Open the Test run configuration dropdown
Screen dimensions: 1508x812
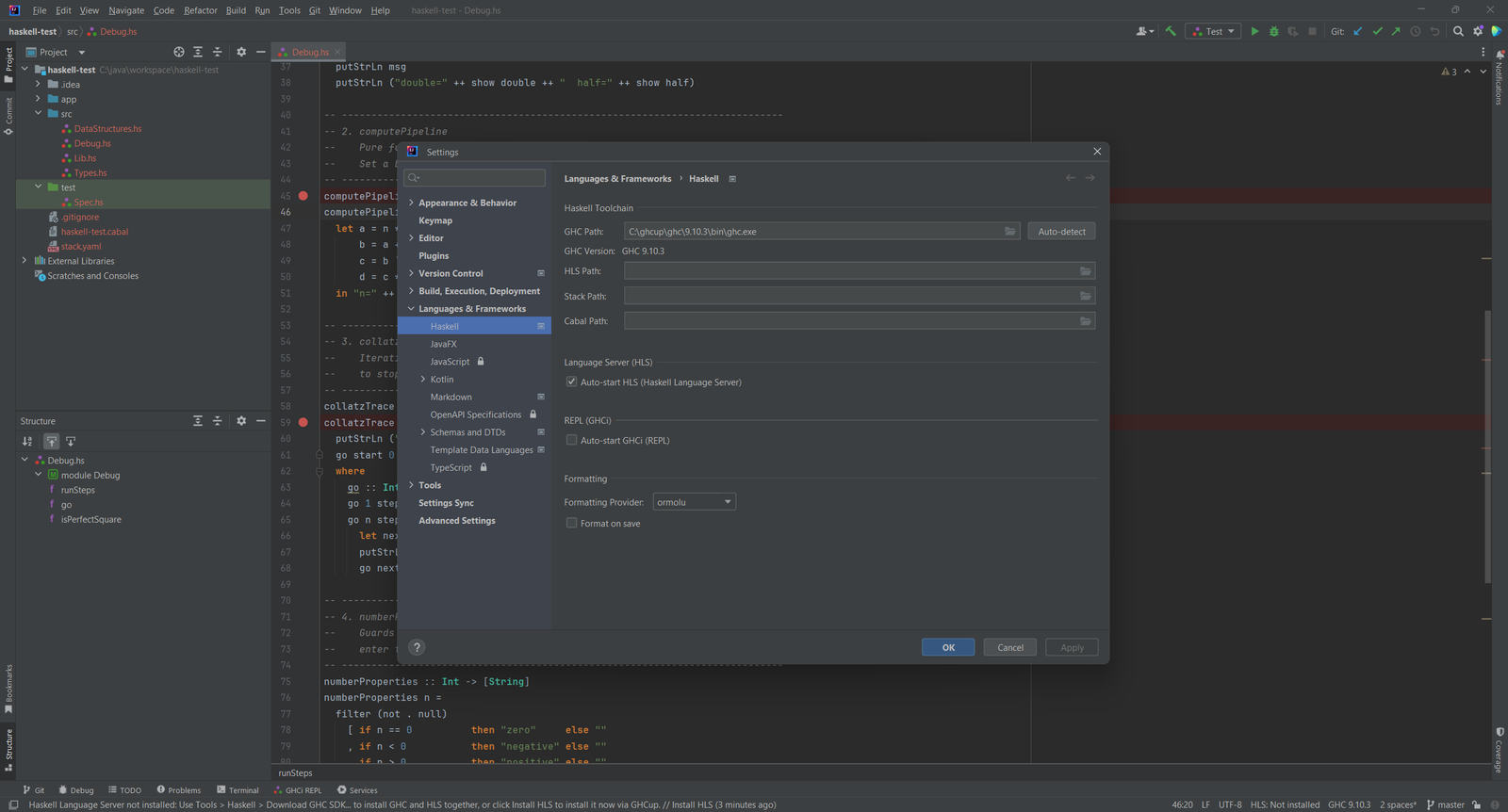pos(1213,31)
